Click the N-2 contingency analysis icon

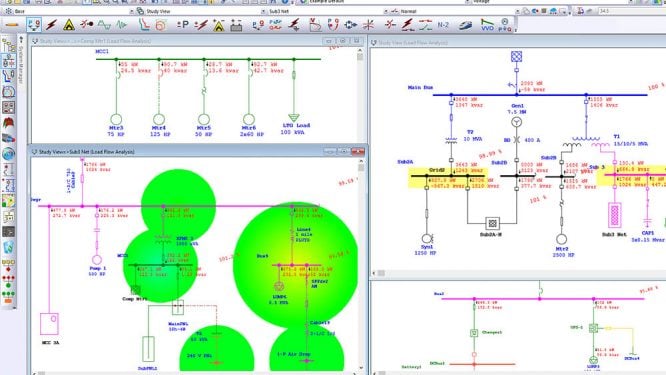pos(443,25)
